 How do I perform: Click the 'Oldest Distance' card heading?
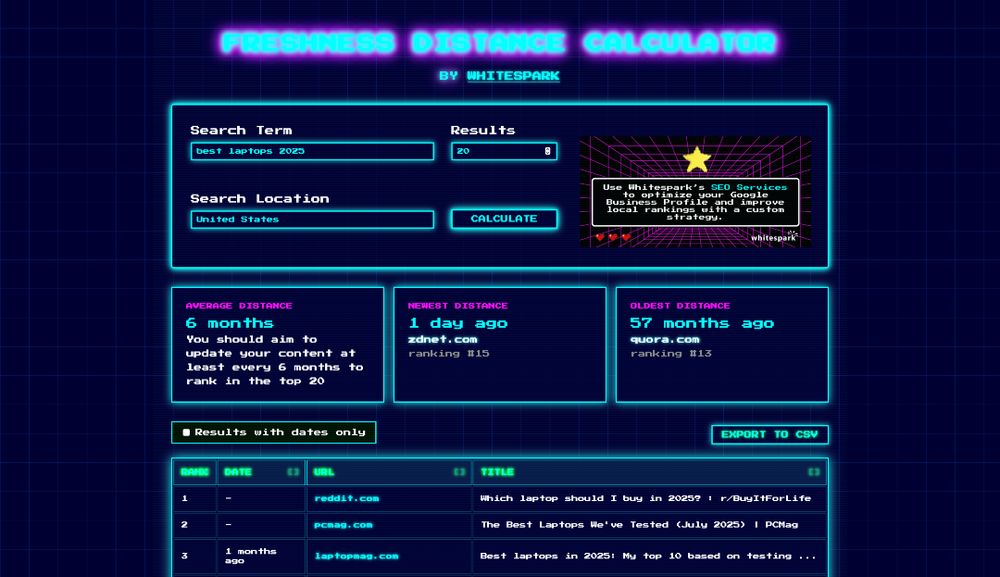(680, 306)
